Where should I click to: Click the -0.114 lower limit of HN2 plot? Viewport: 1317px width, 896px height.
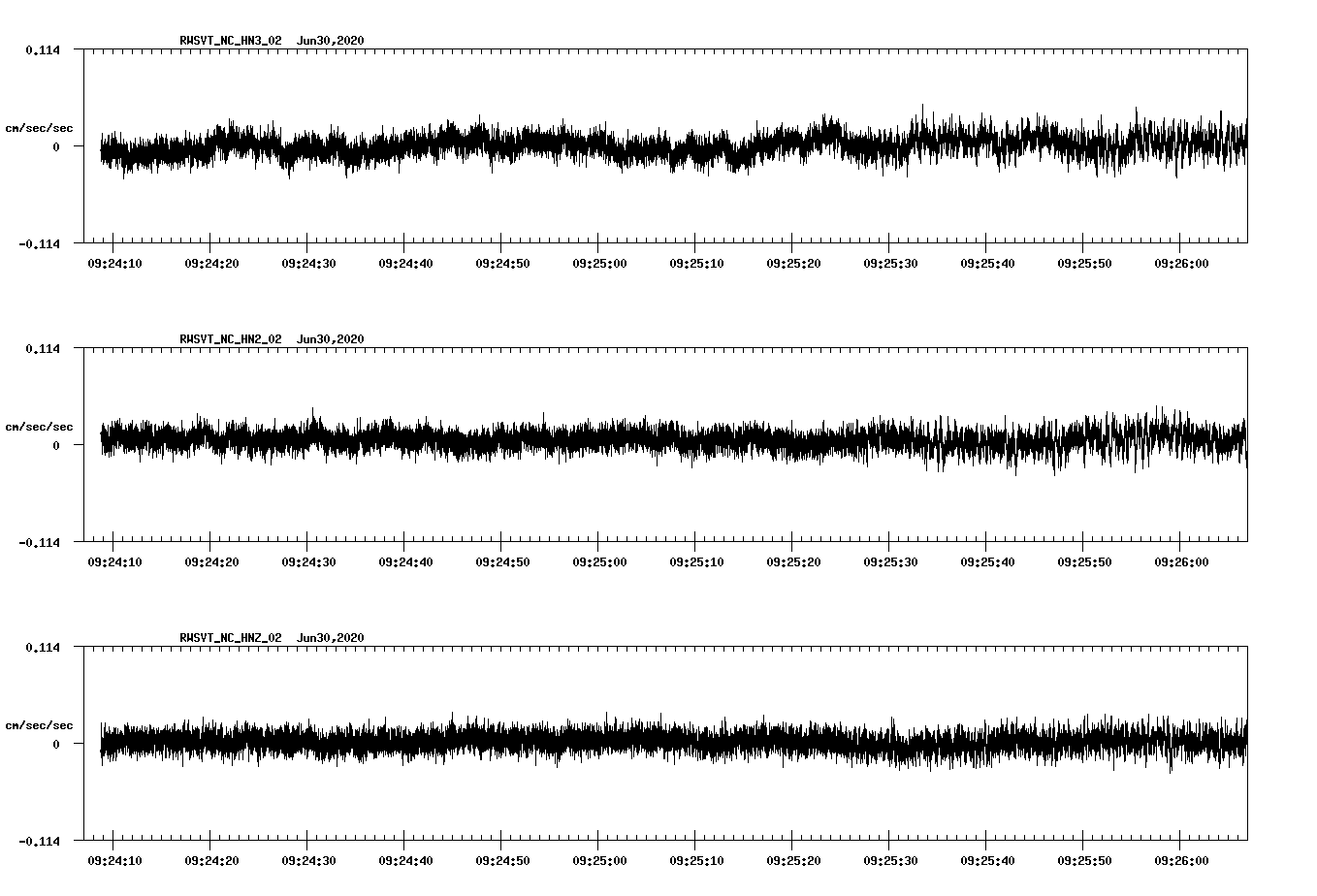[x=39, y=542]
